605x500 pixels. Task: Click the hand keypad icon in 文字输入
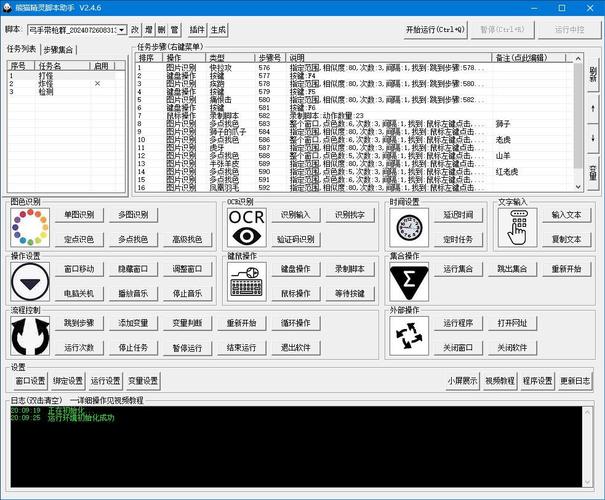(518, 227)
